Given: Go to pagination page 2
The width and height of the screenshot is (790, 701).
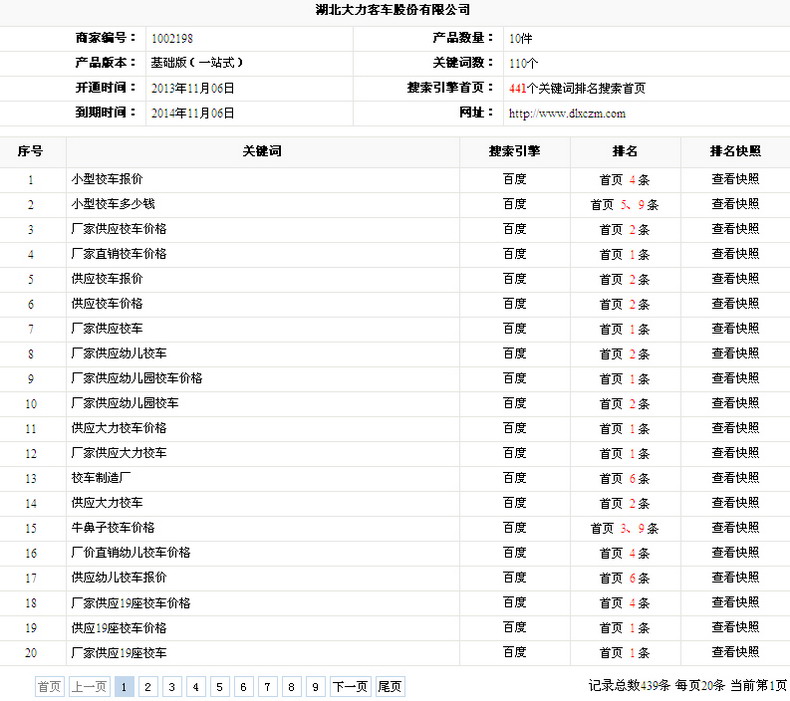Looking at the screenshot, I should point(148,687).
